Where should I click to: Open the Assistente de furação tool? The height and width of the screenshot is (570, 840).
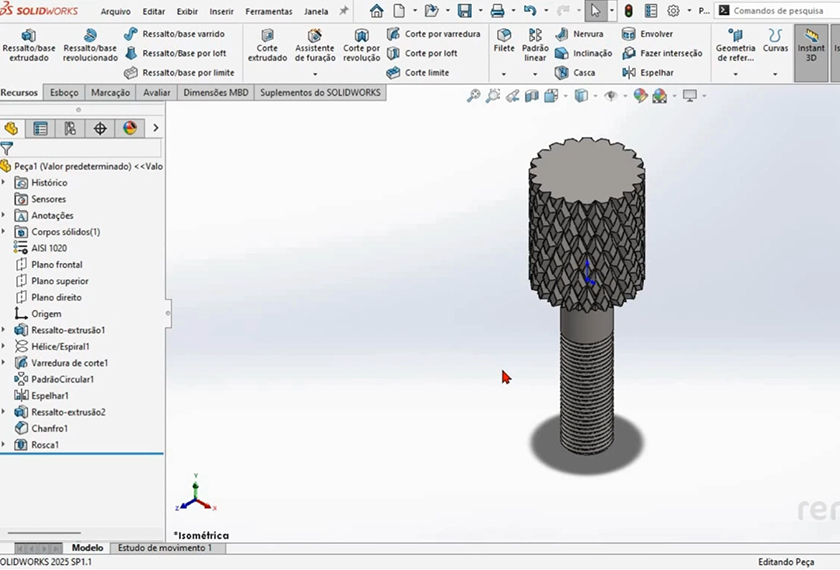coord(314,45)
